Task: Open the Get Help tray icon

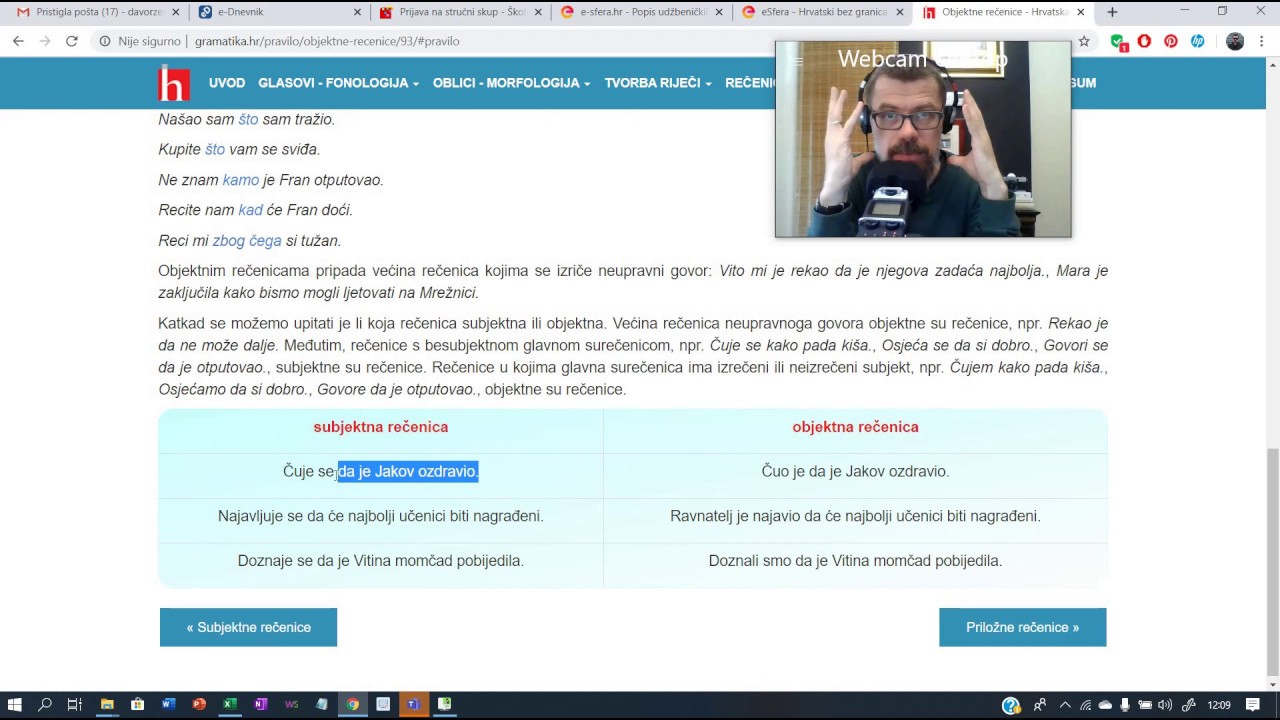Action: [x=1011, y=705]
